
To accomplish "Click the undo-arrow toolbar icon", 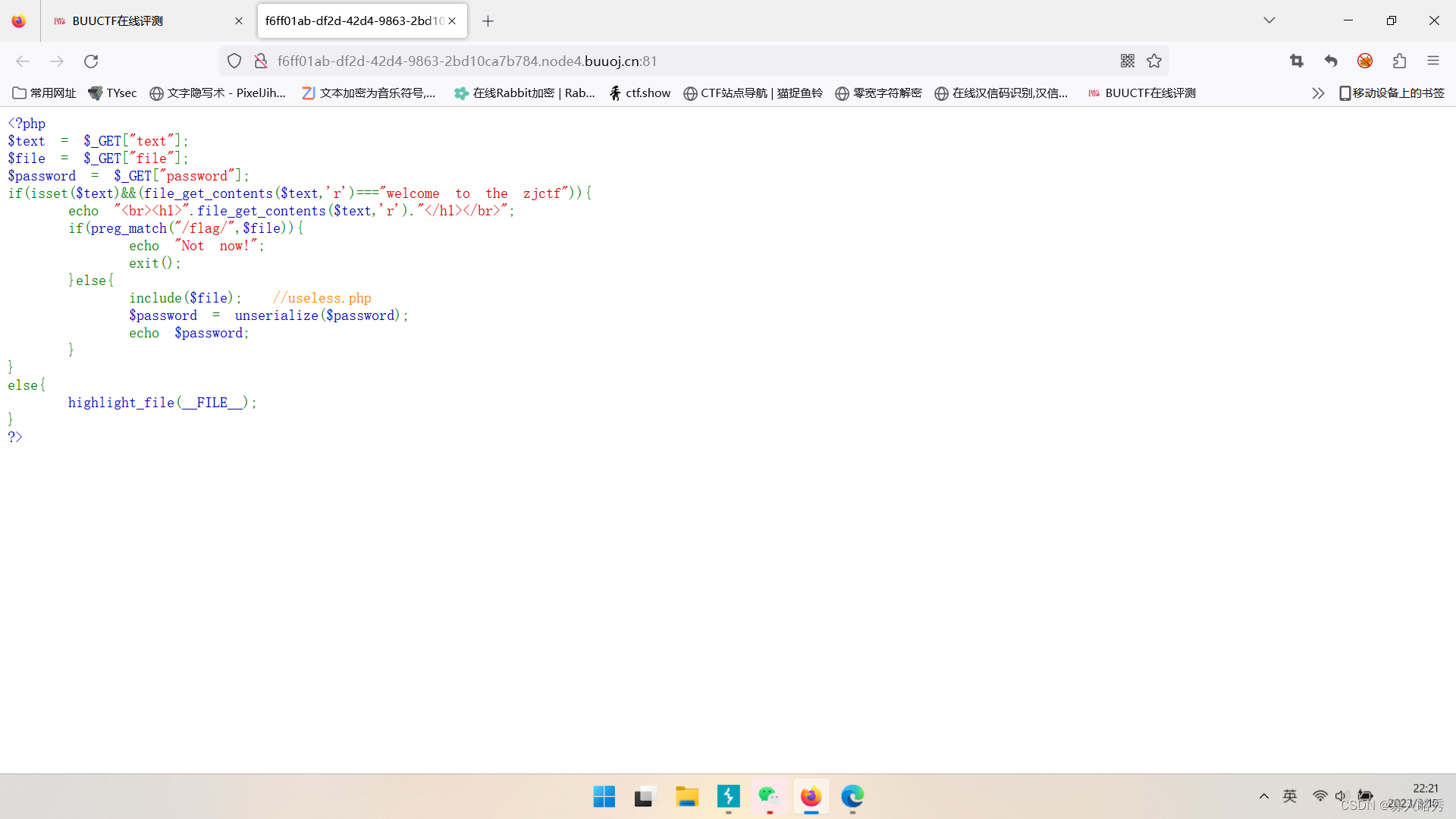I will (x=1331, y=61).
